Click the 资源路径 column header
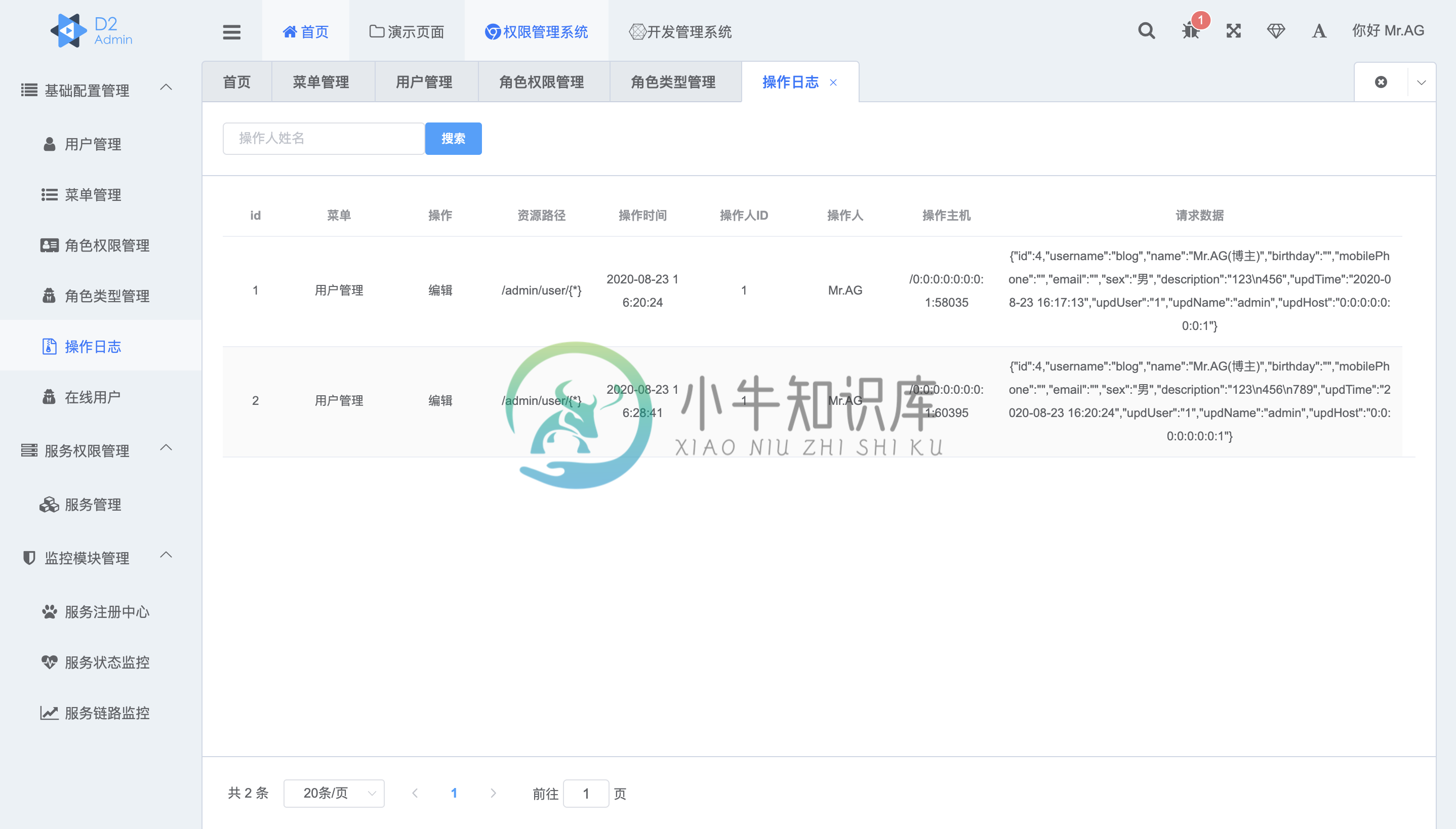 [x=541, y=215]
